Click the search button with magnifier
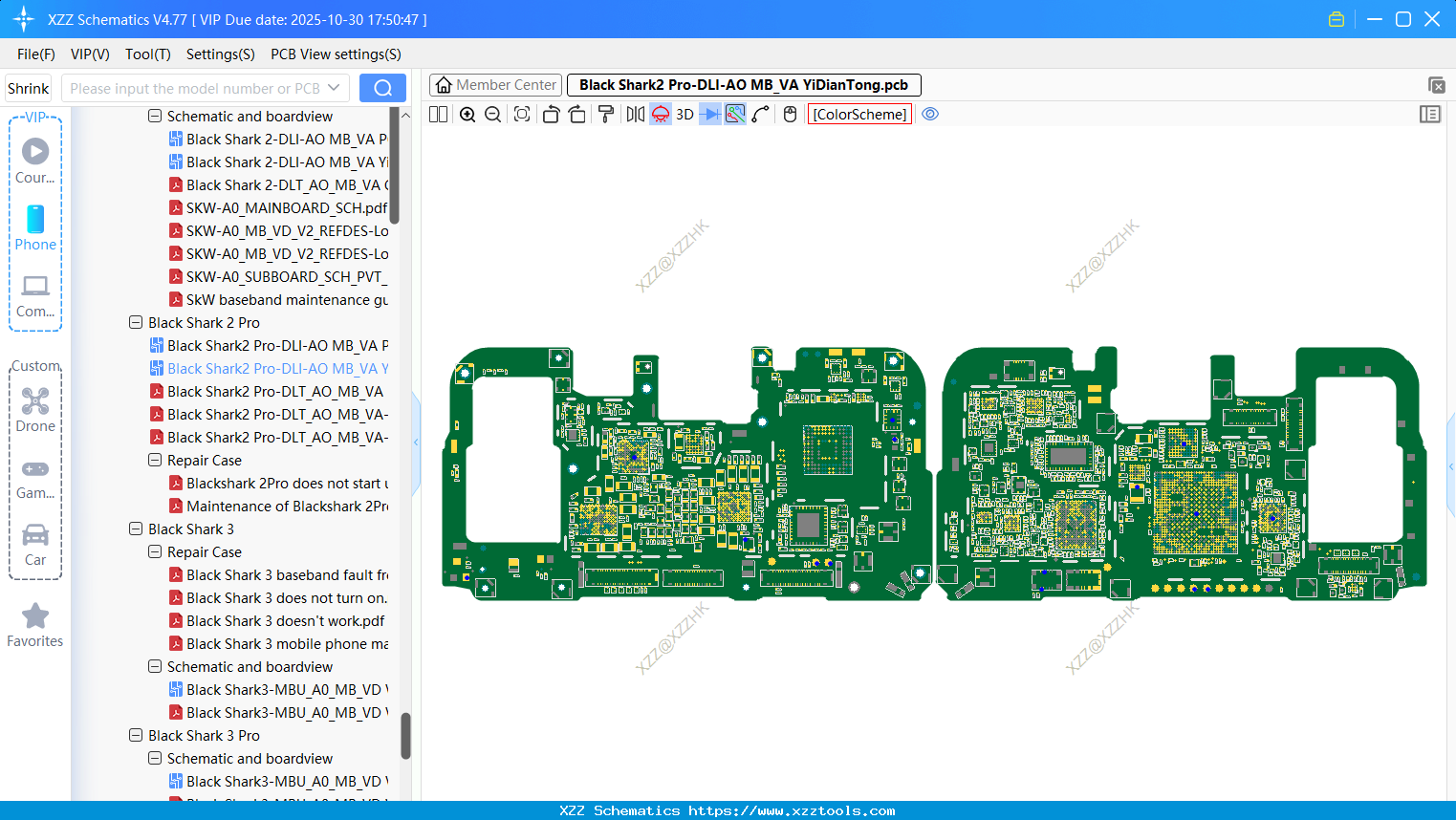Viewport: 1456px width, 820px height. (x=382, y=88)
